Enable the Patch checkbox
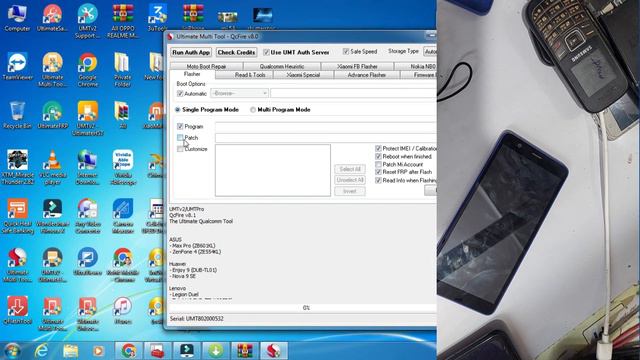The image size is (640, 360). (180, 138)
